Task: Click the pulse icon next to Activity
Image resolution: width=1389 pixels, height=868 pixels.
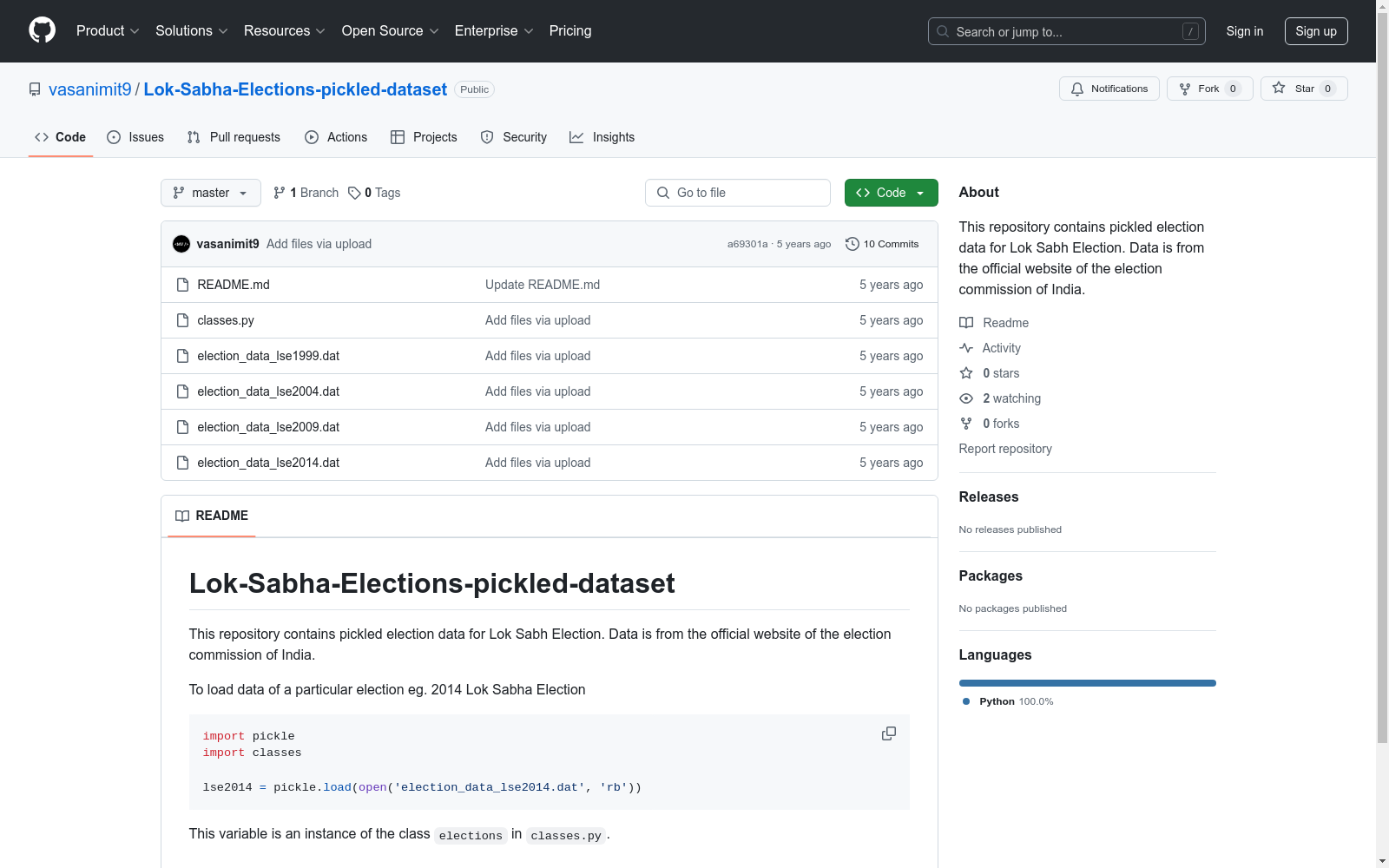Action: click(966, 348)
